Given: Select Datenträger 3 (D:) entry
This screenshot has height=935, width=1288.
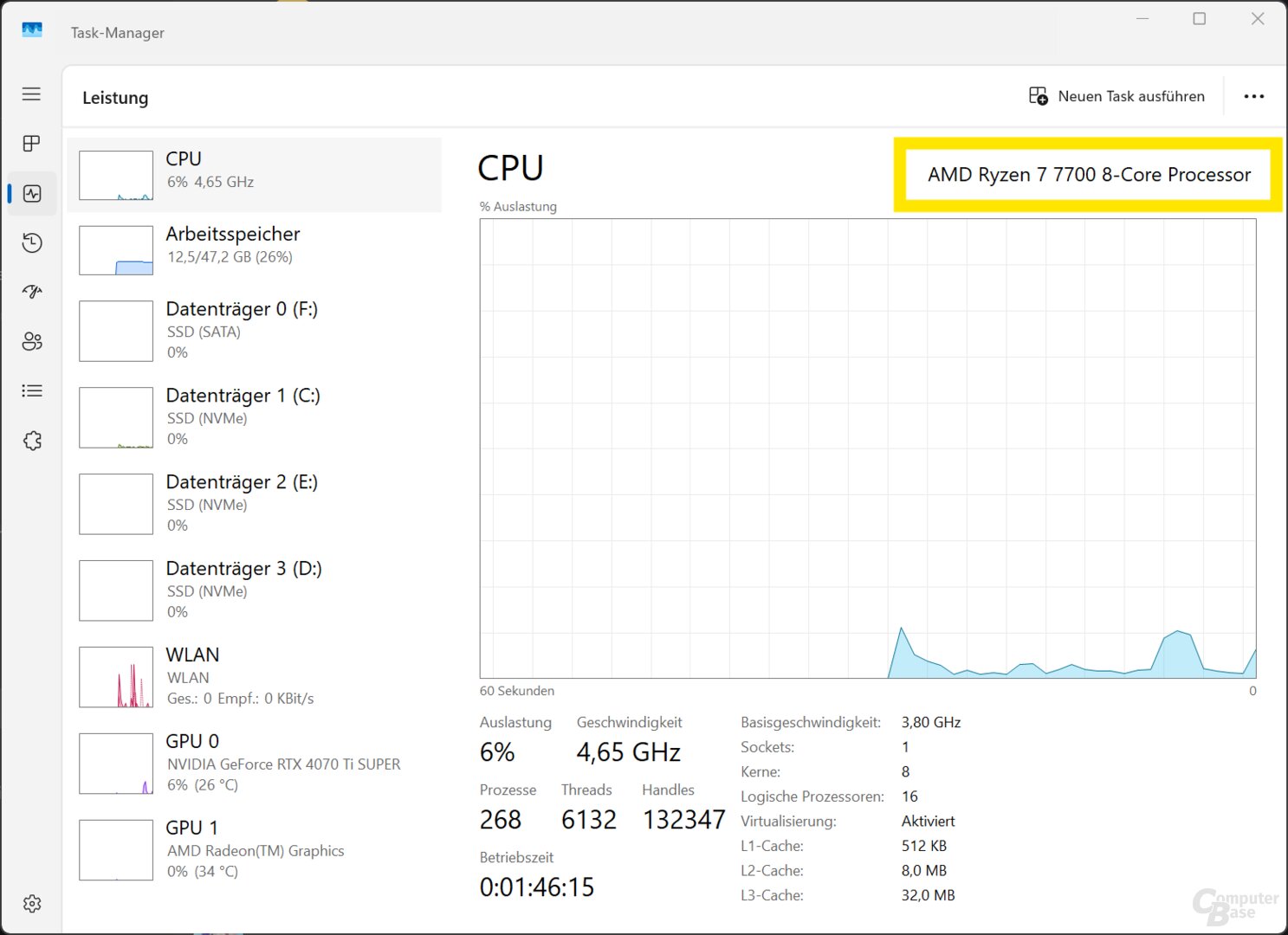Looking at the screenshot, I should (255, 590).
